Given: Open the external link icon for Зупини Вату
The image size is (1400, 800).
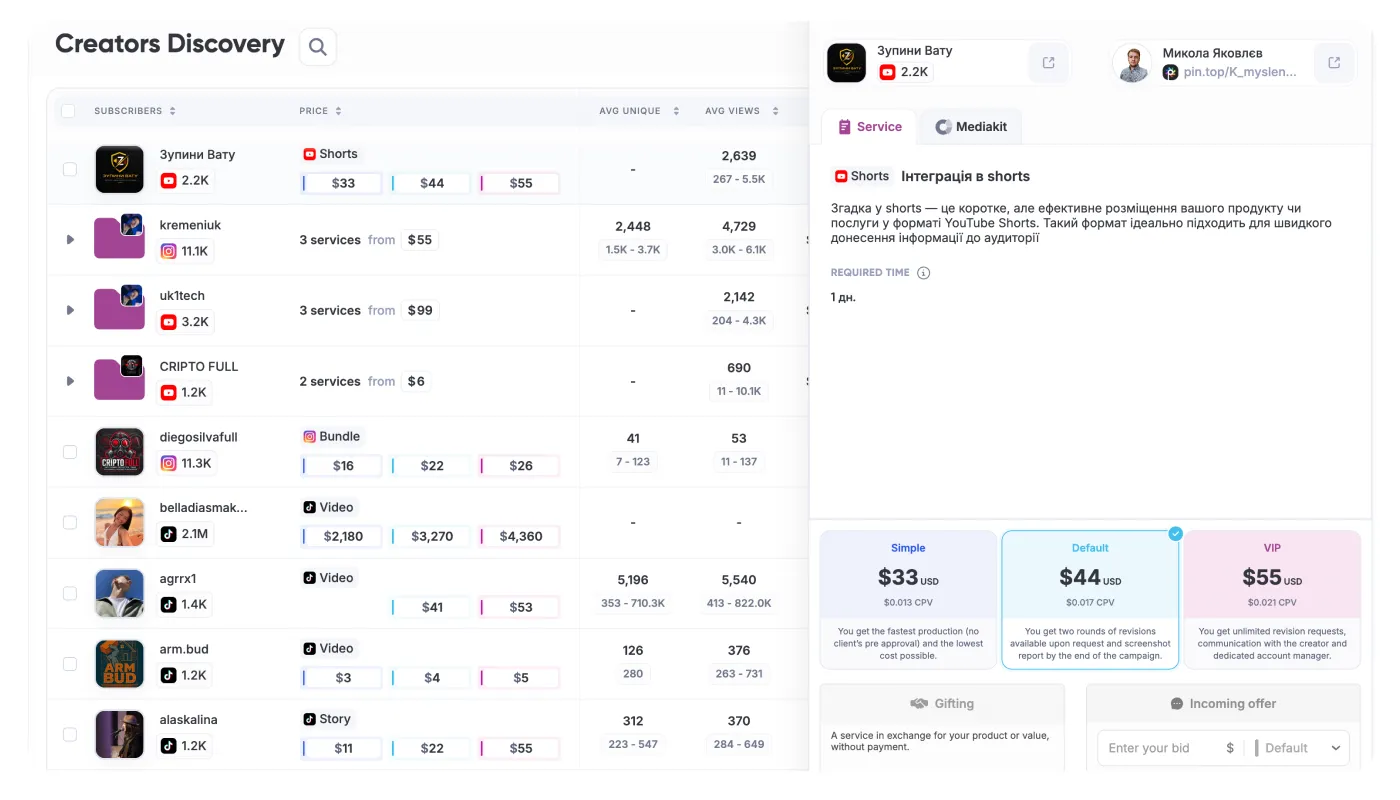Looking at the screenshot, I should tap(1048, 62).
